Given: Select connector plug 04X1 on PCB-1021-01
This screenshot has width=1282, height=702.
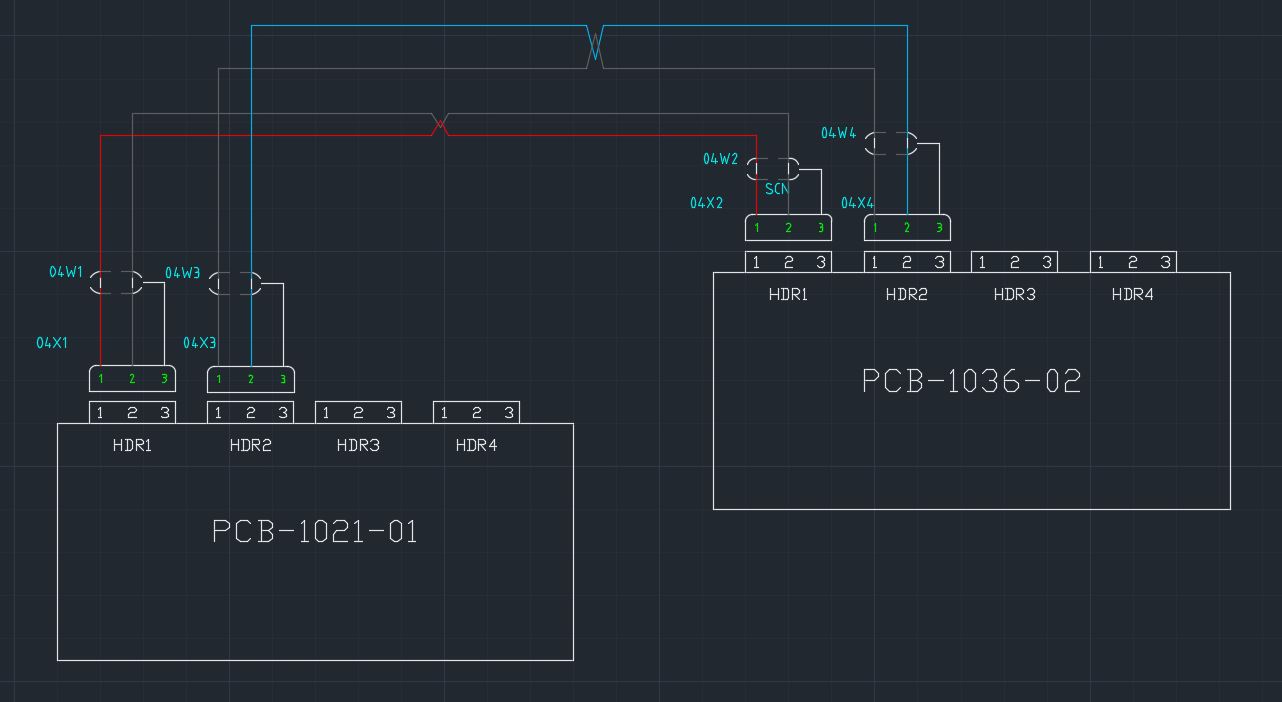Looking at the screenshot, I should point(130,378).
